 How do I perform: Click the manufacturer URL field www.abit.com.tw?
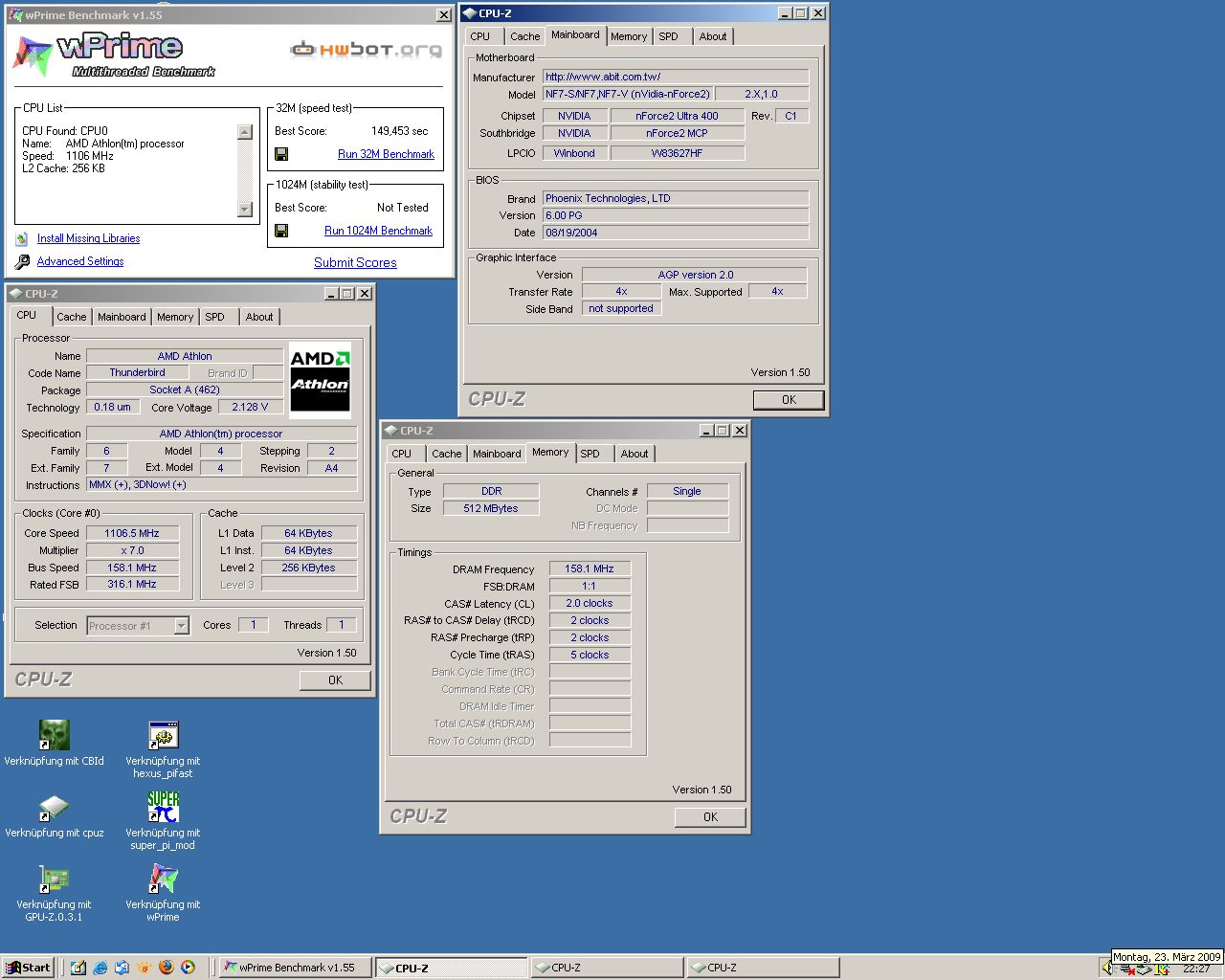pyautogui.click(x=676, y=77)
